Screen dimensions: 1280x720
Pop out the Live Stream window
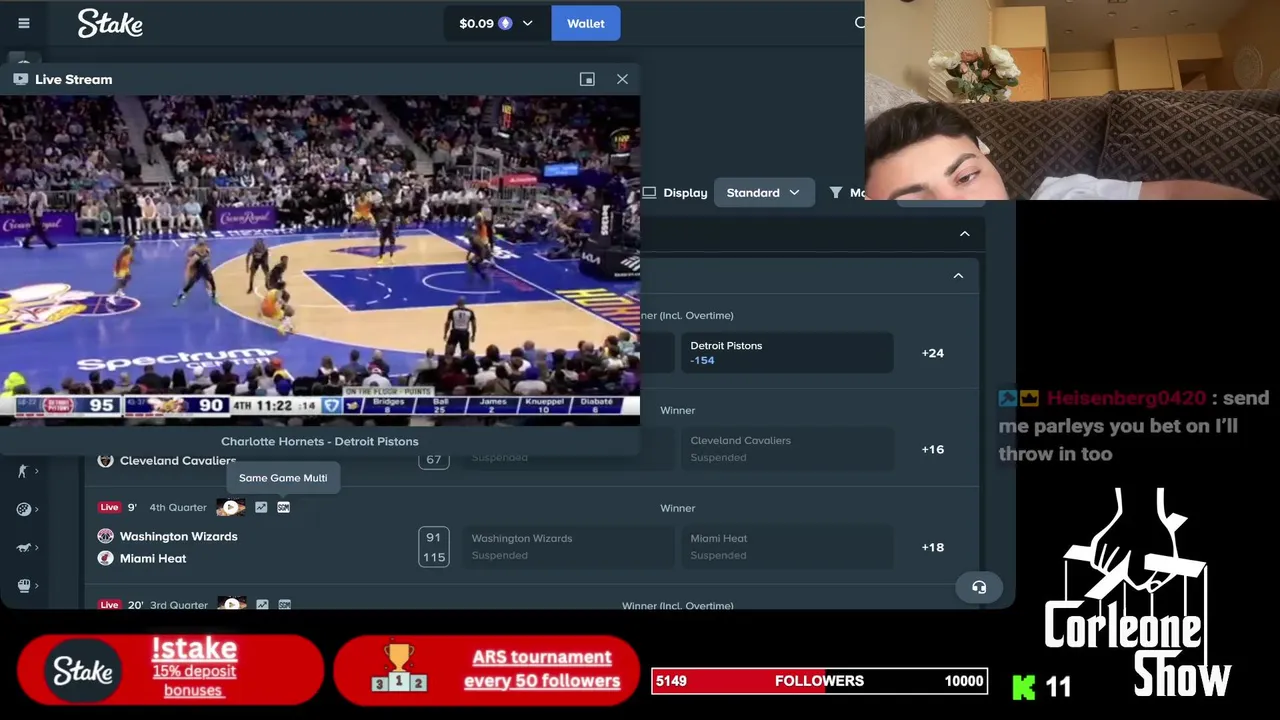click(587, 79)
